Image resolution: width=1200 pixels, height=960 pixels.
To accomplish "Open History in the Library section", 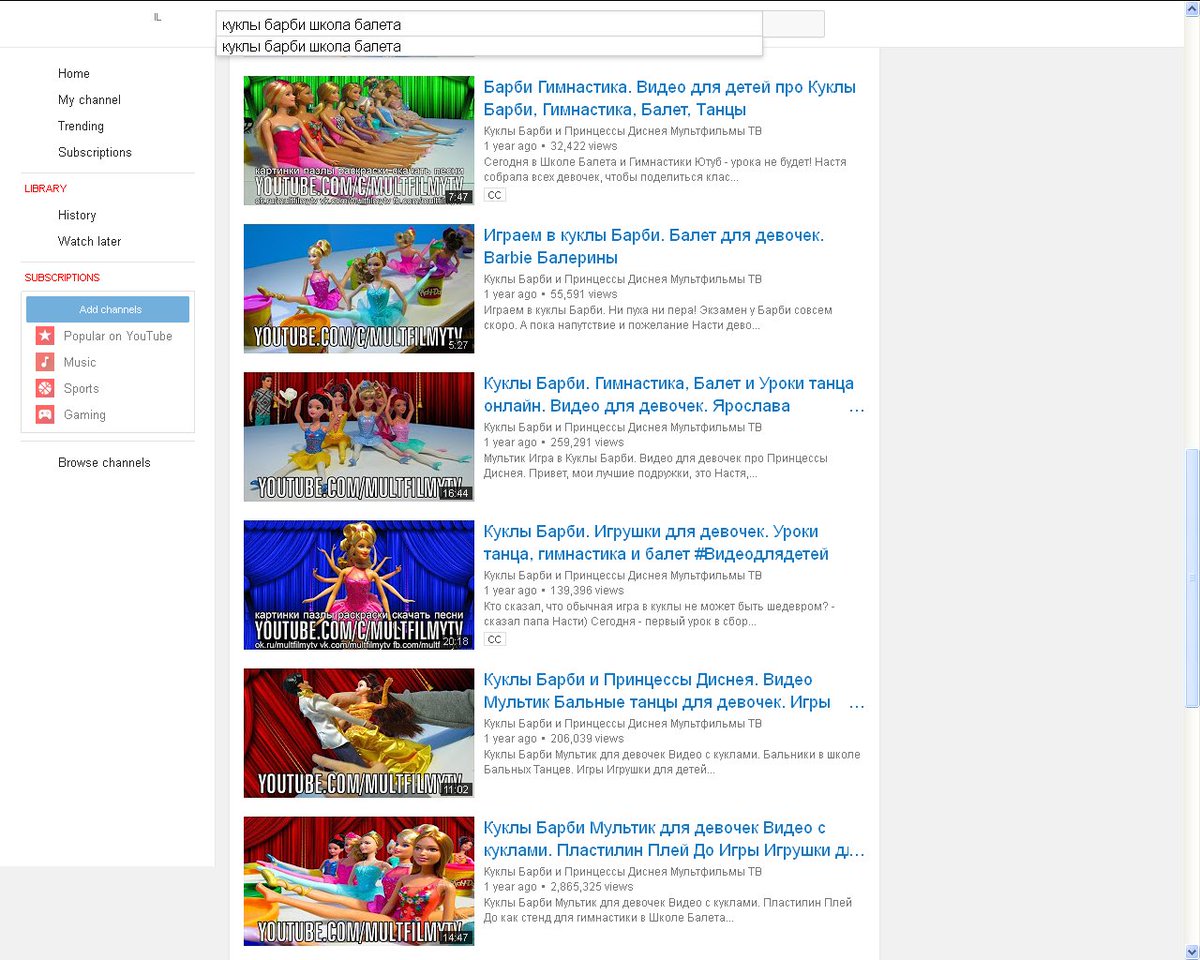I will pos(77,215).
